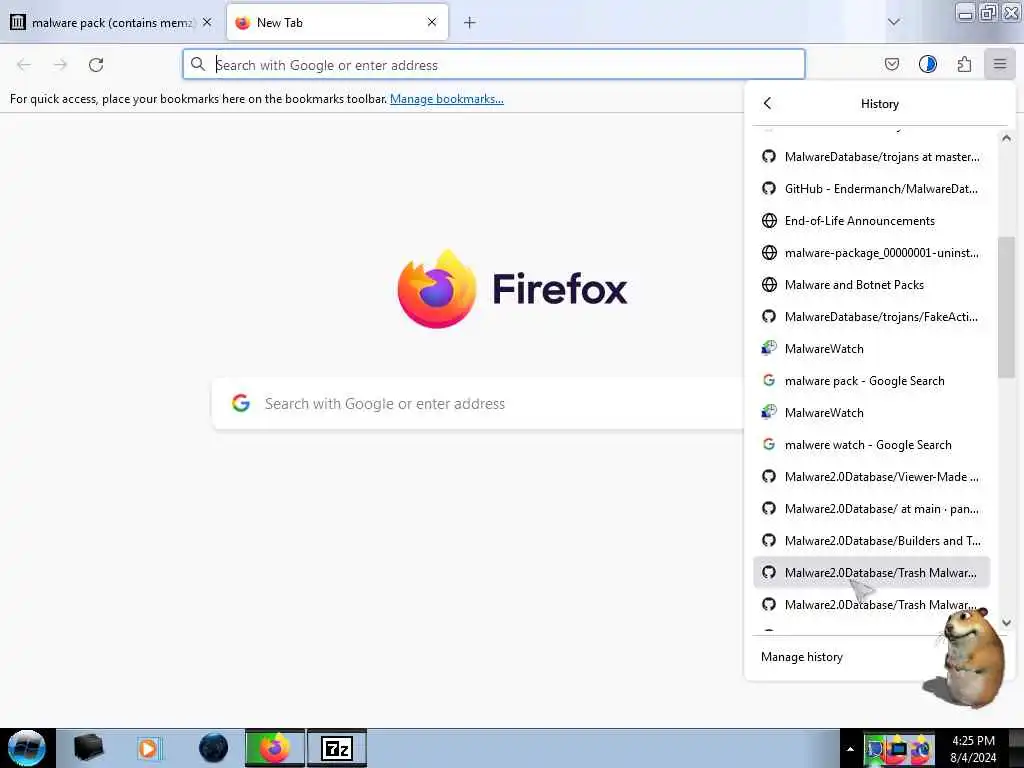
Task: Click the forward navigation arrow
Action: coord(60,65)
